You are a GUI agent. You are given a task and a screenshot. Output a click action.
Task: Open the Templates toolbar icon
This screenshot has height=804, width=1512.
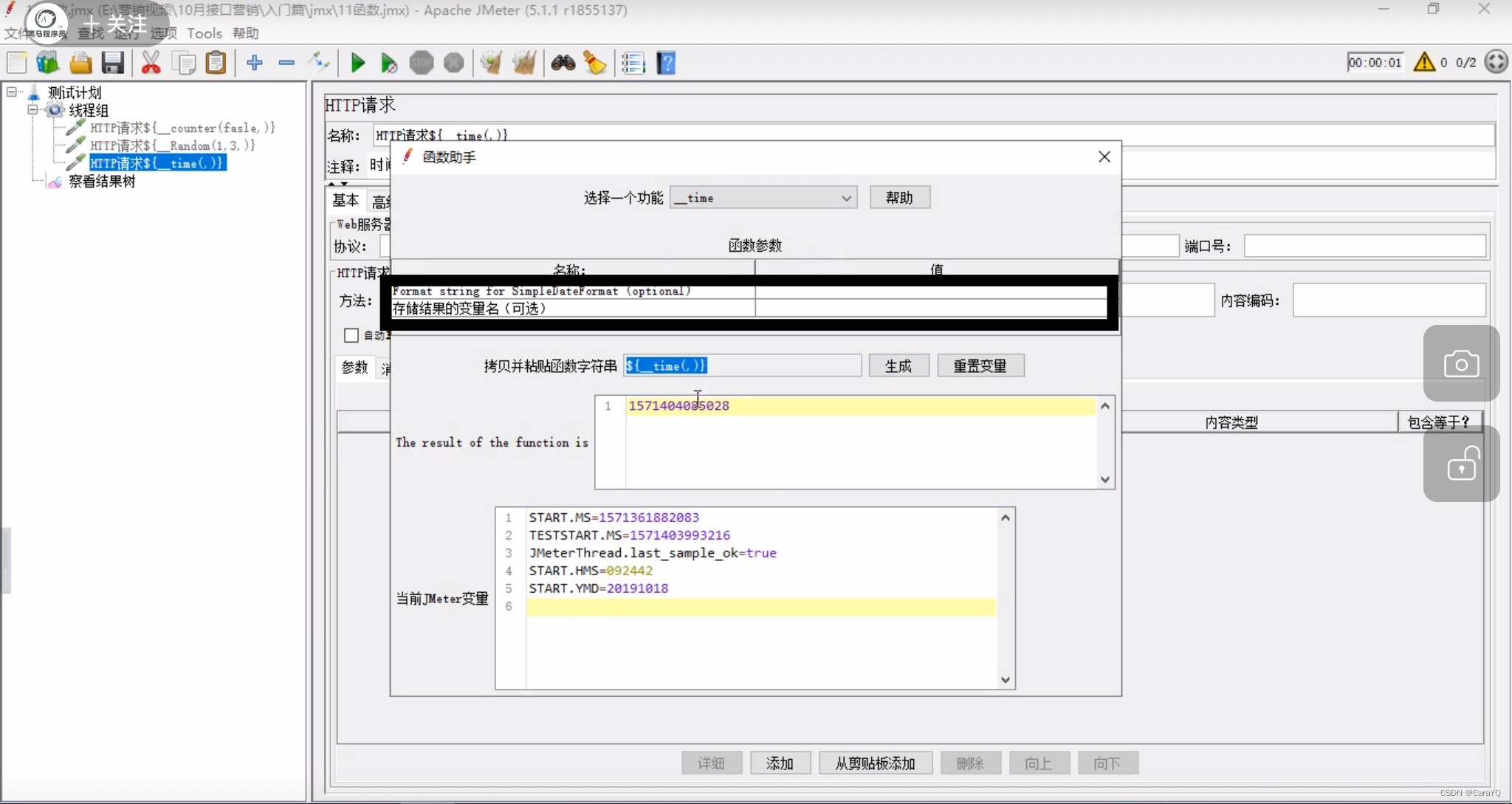(x=48, y=63)
